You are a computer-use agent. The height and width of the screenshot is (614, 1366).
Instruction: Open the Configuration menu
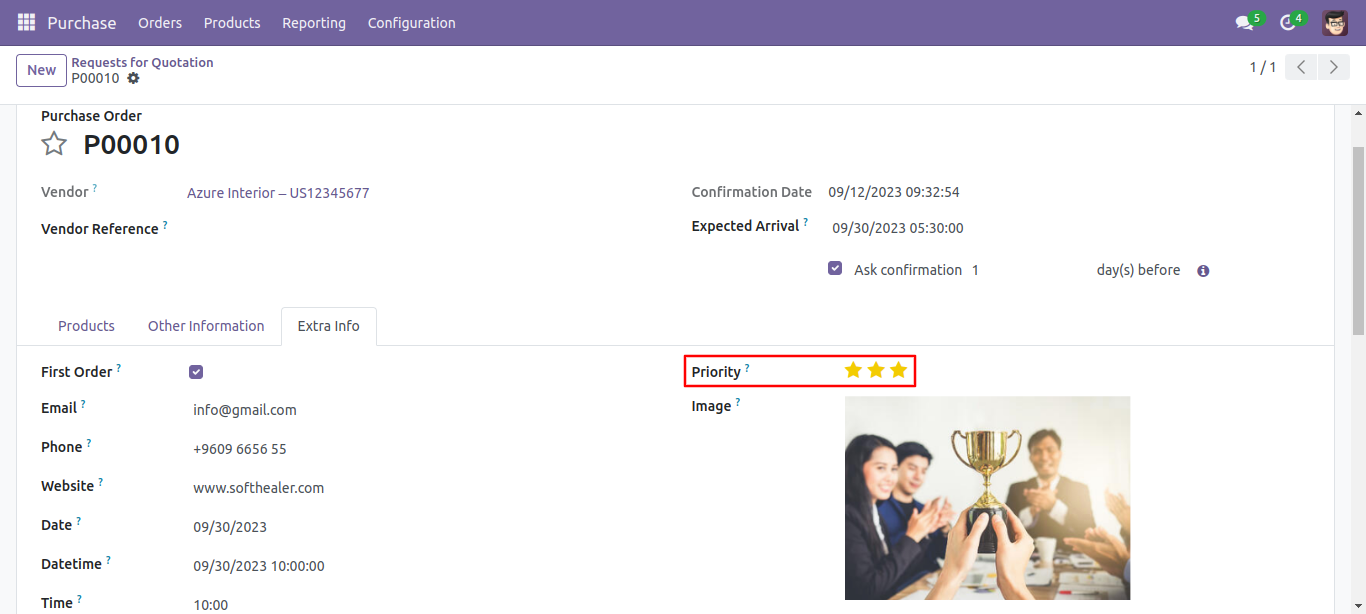(412, 22)
